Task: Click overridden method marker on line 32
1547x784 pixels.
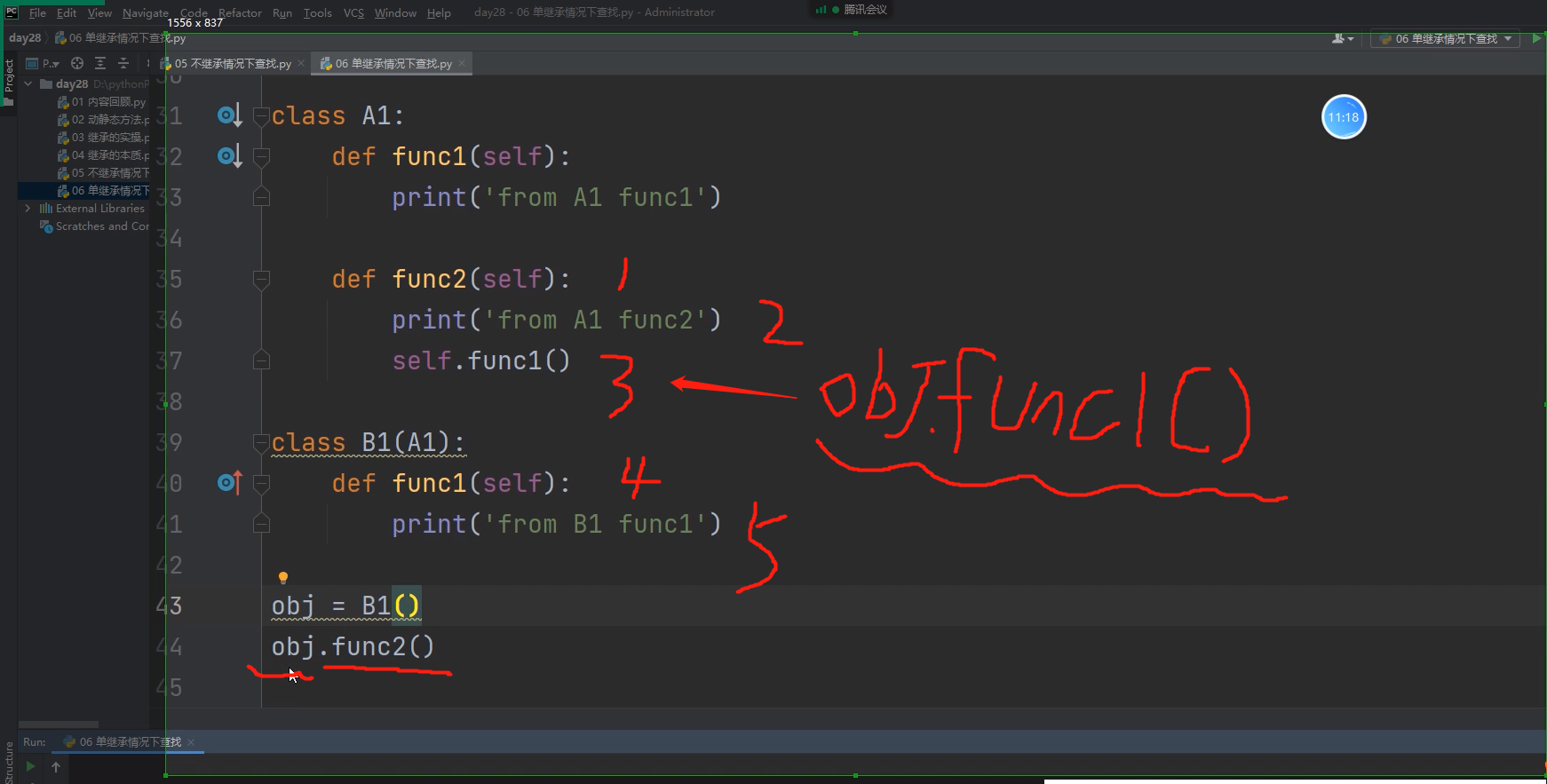Action: [230, 156]
